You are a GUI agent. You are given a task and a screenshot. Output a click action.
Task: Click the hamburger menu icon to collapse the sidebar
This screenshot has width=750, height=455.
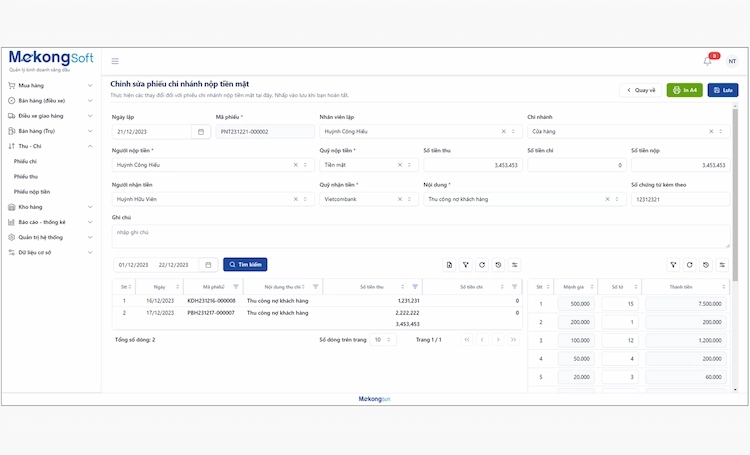(x=115, y=61)
